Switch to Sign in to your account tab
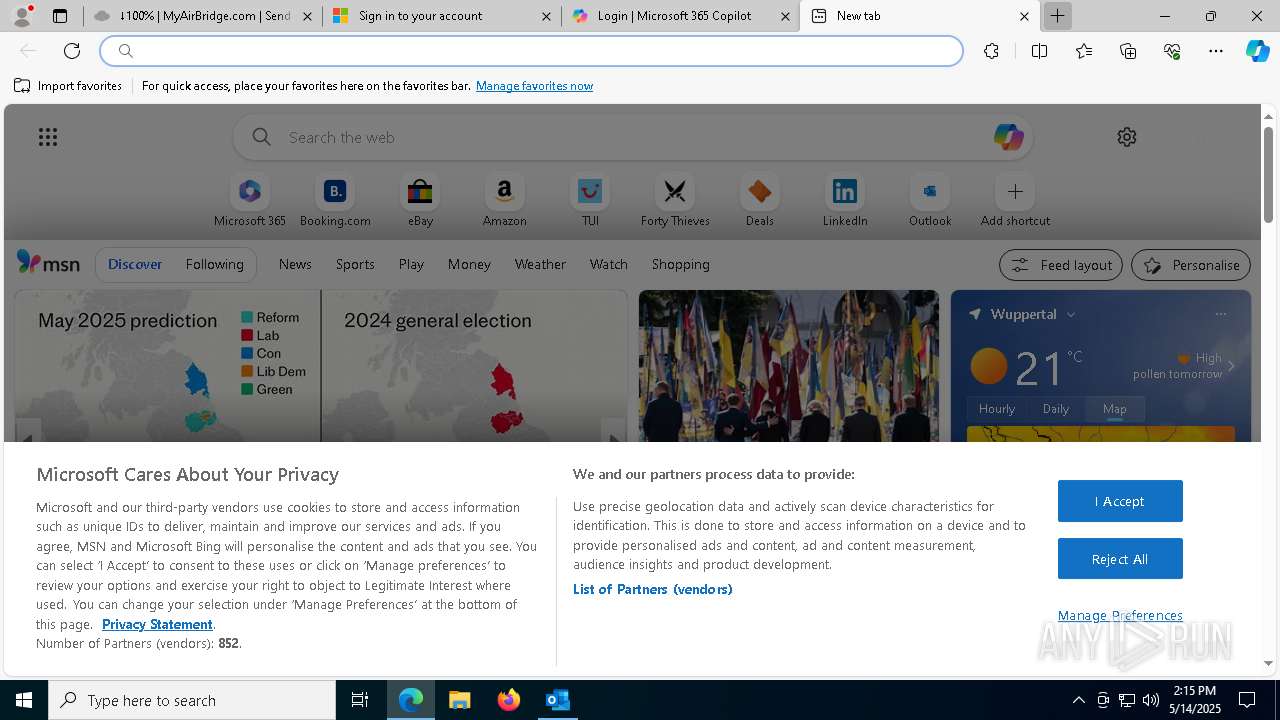 442,16
